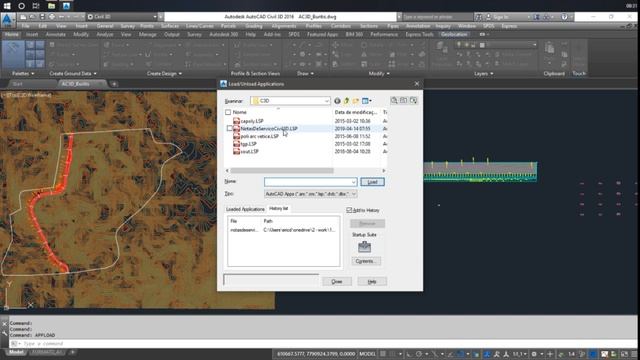Image resolution: width=640 pixels, height=360 pixels.
Task: Open Cortana search circle in taskbar
Action: [x=22, y=6]
